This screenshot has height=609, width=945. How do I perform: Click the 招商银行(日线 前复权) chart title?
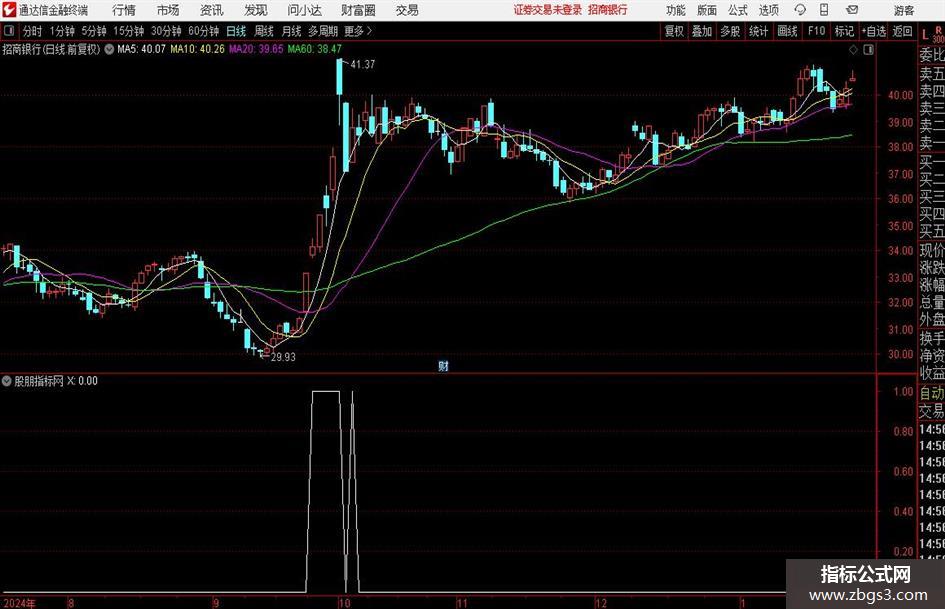pyautogui.click(x=51, y=49)
